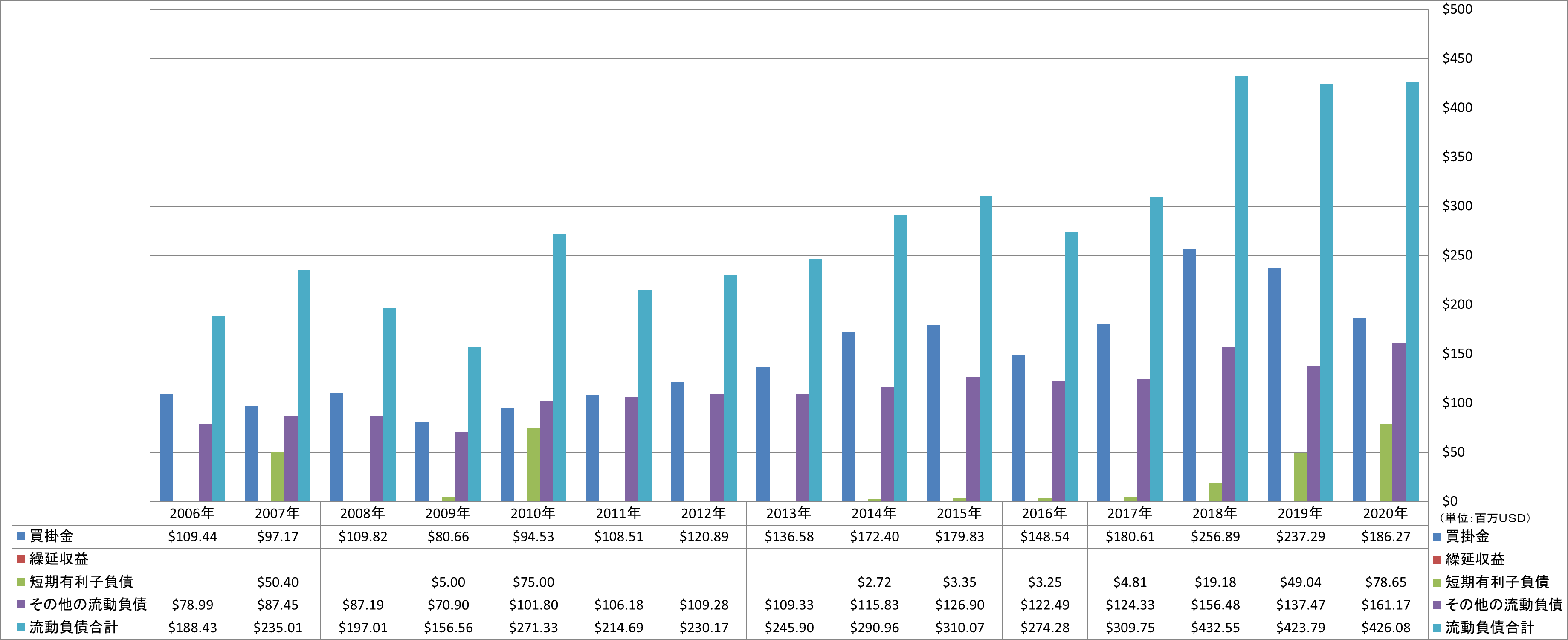Select the 流動負債合計 row label in left table

(74, 628)
